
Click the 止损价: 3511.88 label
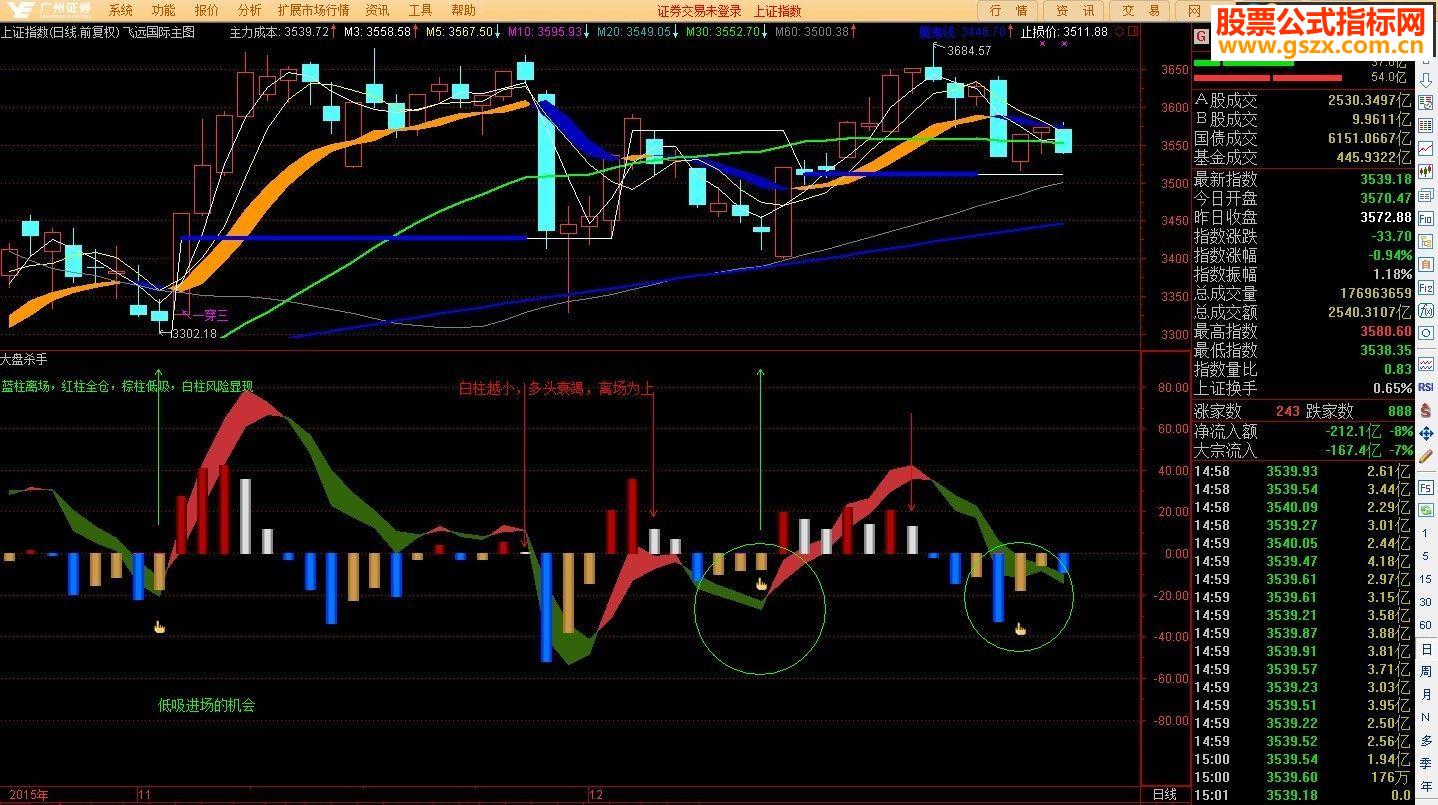tap(1064, 32)
